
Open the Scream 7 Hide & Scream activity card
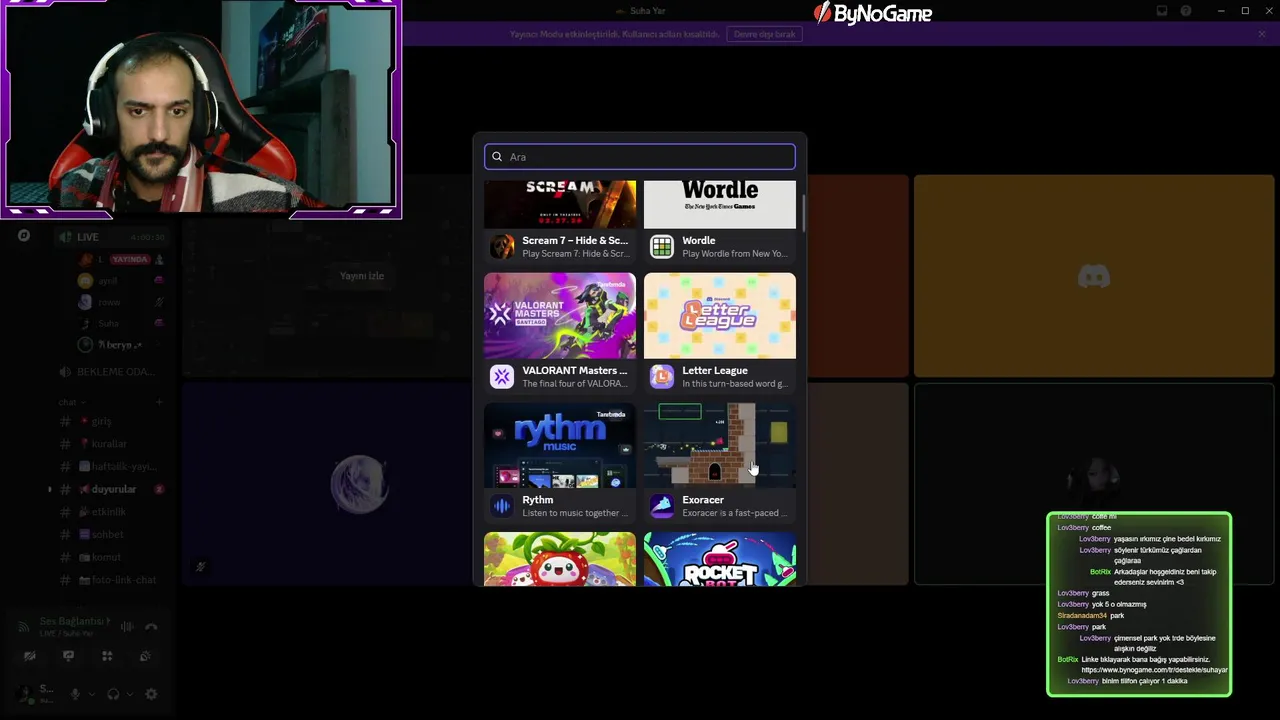point(560,221)
